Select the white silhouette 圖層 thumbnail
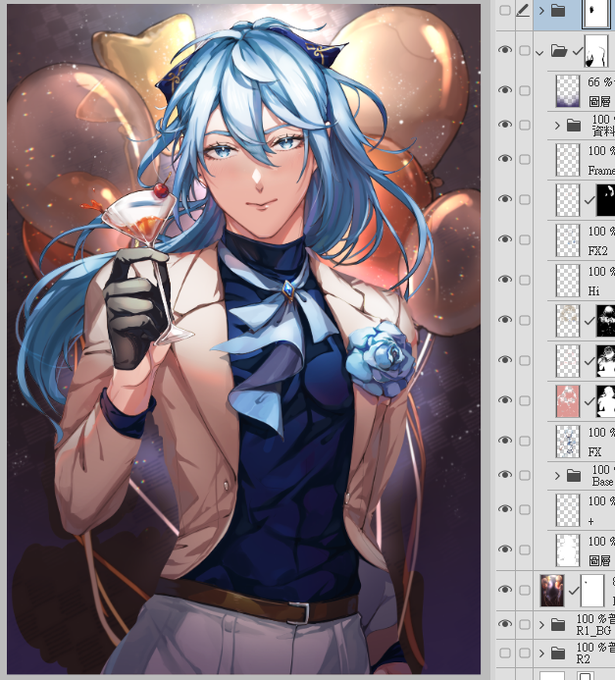Image resolution: width=615 pixels, height=680 pixels. click(568, 551)
